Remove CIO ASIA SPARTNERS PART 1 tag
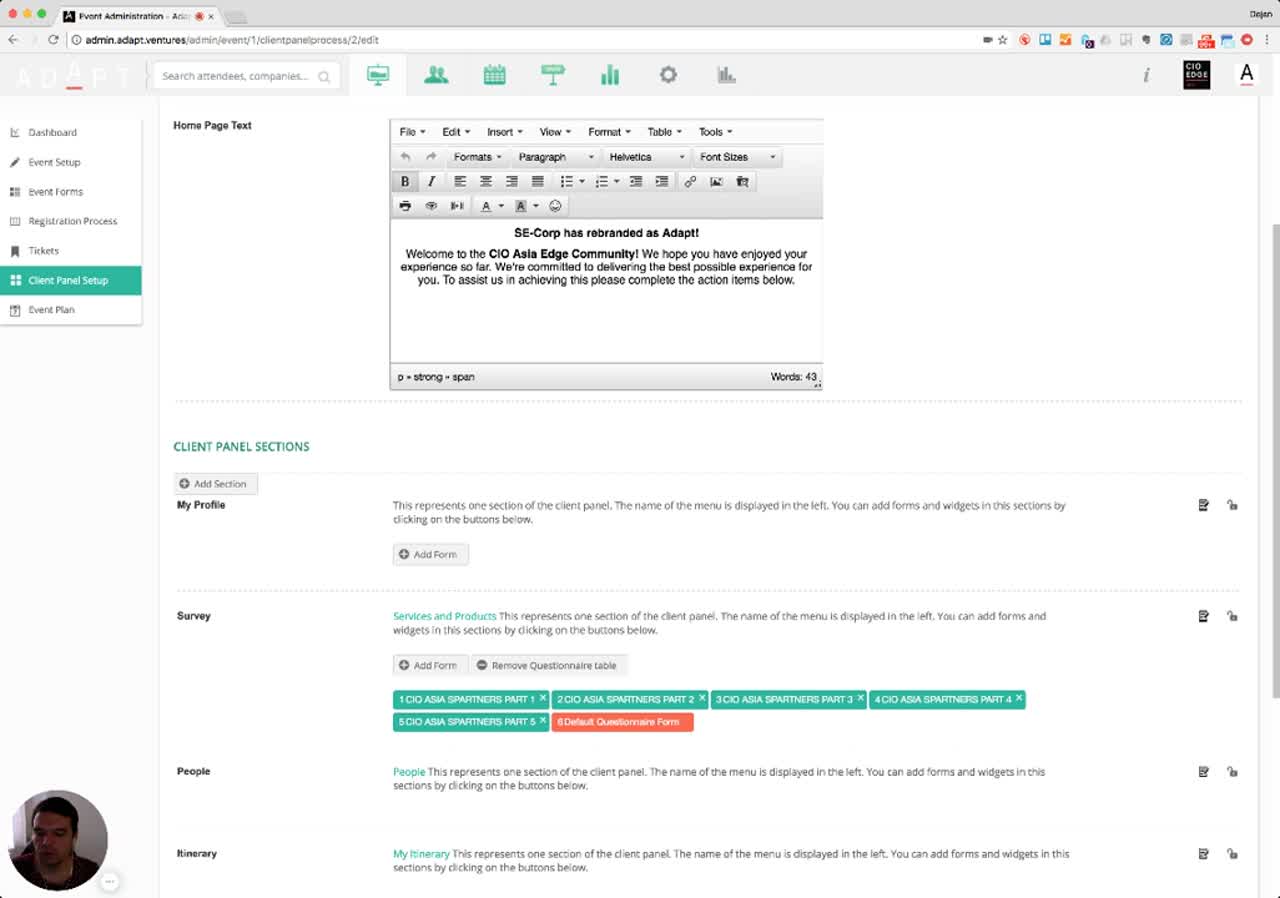The image size is (1280, 898). (x=543, y=698)
